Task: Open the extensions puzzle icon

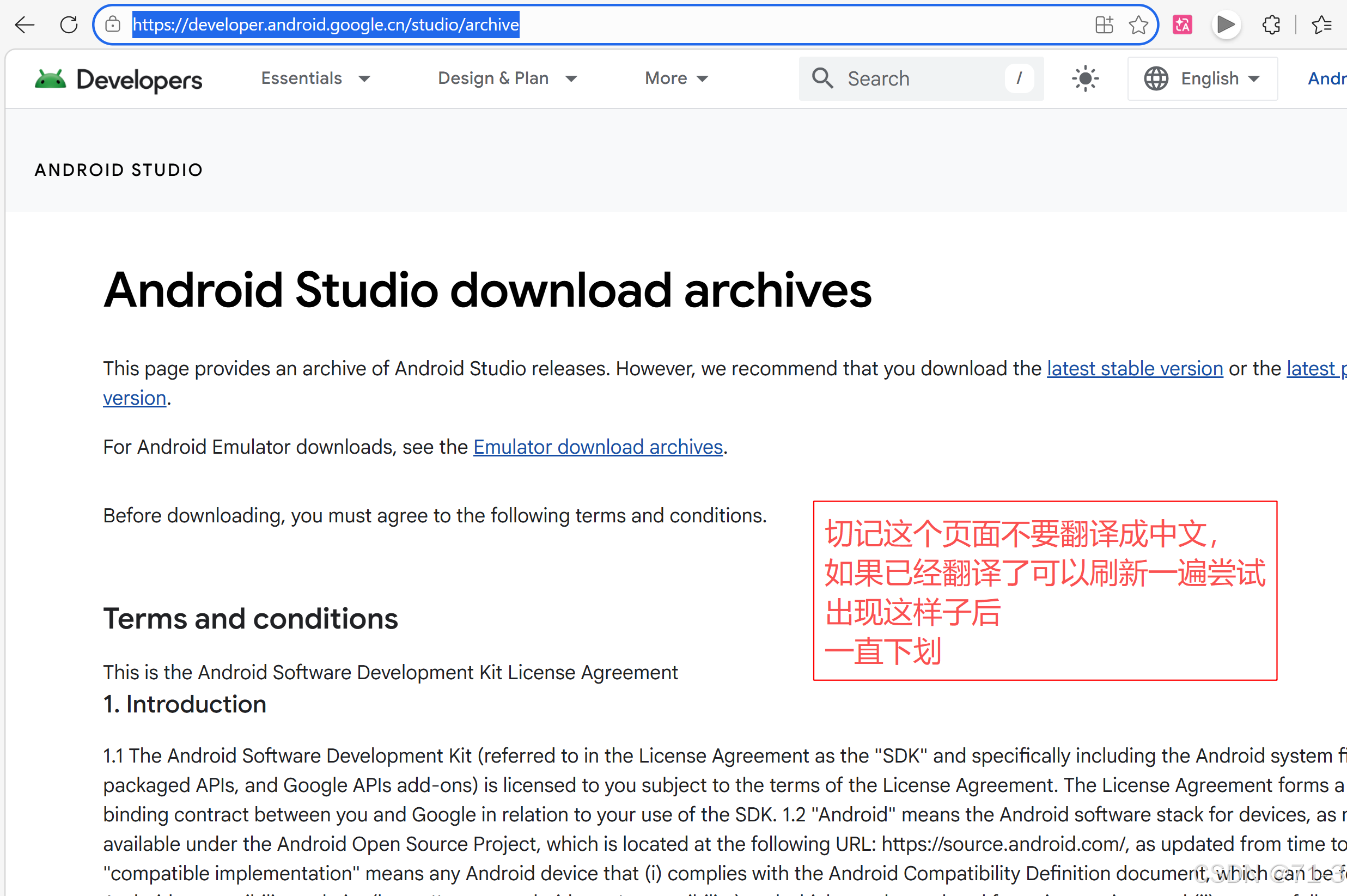Action: (1270, 25)
